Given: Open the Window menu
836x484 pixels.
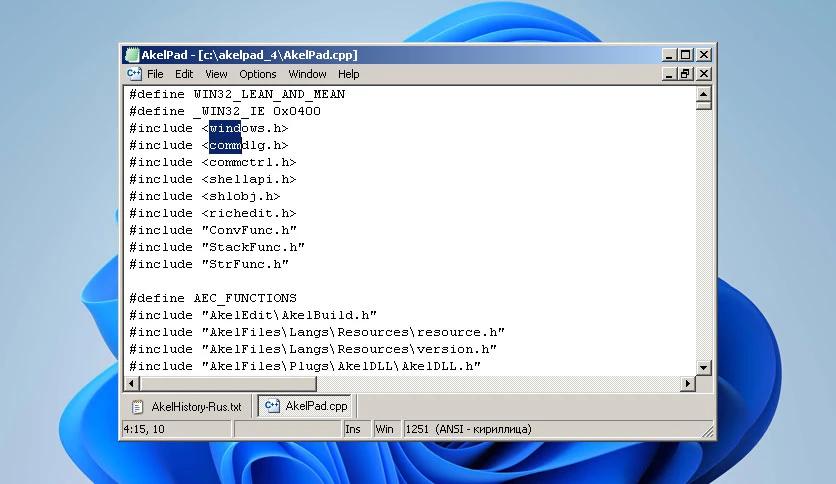Looking at the screenshot, I should (307, 74).
